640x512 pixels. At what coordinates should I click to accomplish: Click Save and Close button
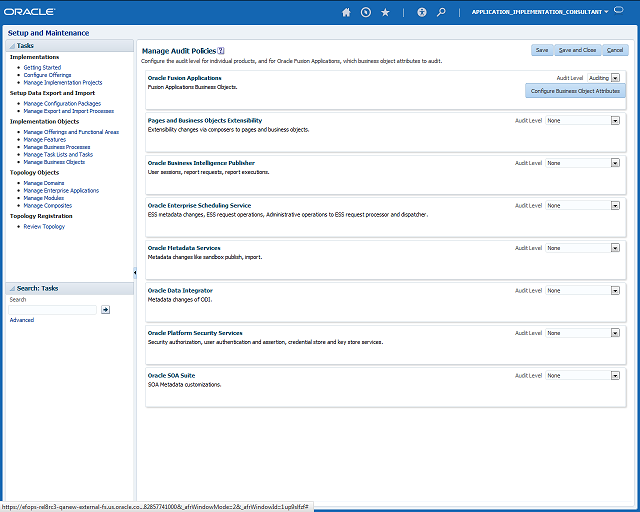(x=577, y=50)
